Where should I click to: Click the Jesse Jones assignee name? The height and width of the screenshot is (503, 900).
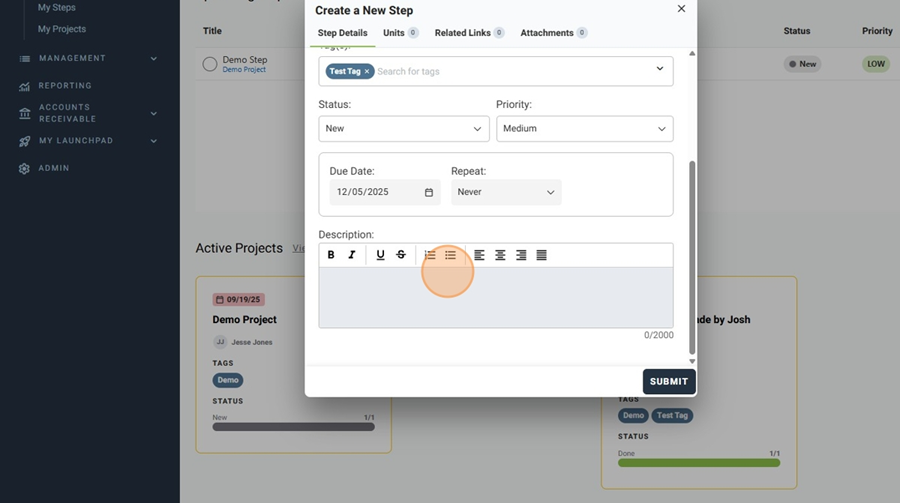pyautogui.click(x=251, y=342)
